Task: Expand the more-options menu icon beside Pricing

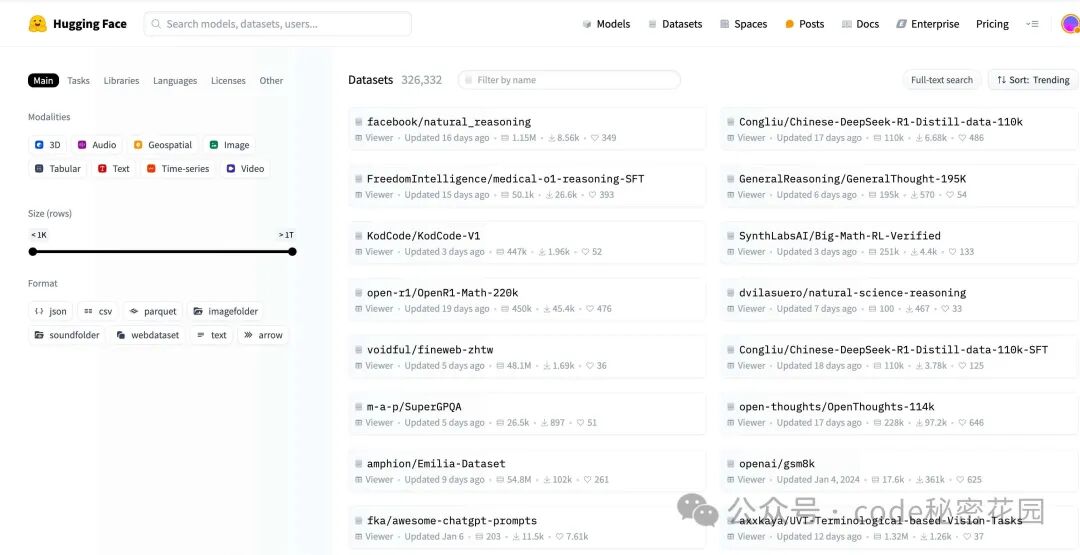Action: 1032,24
